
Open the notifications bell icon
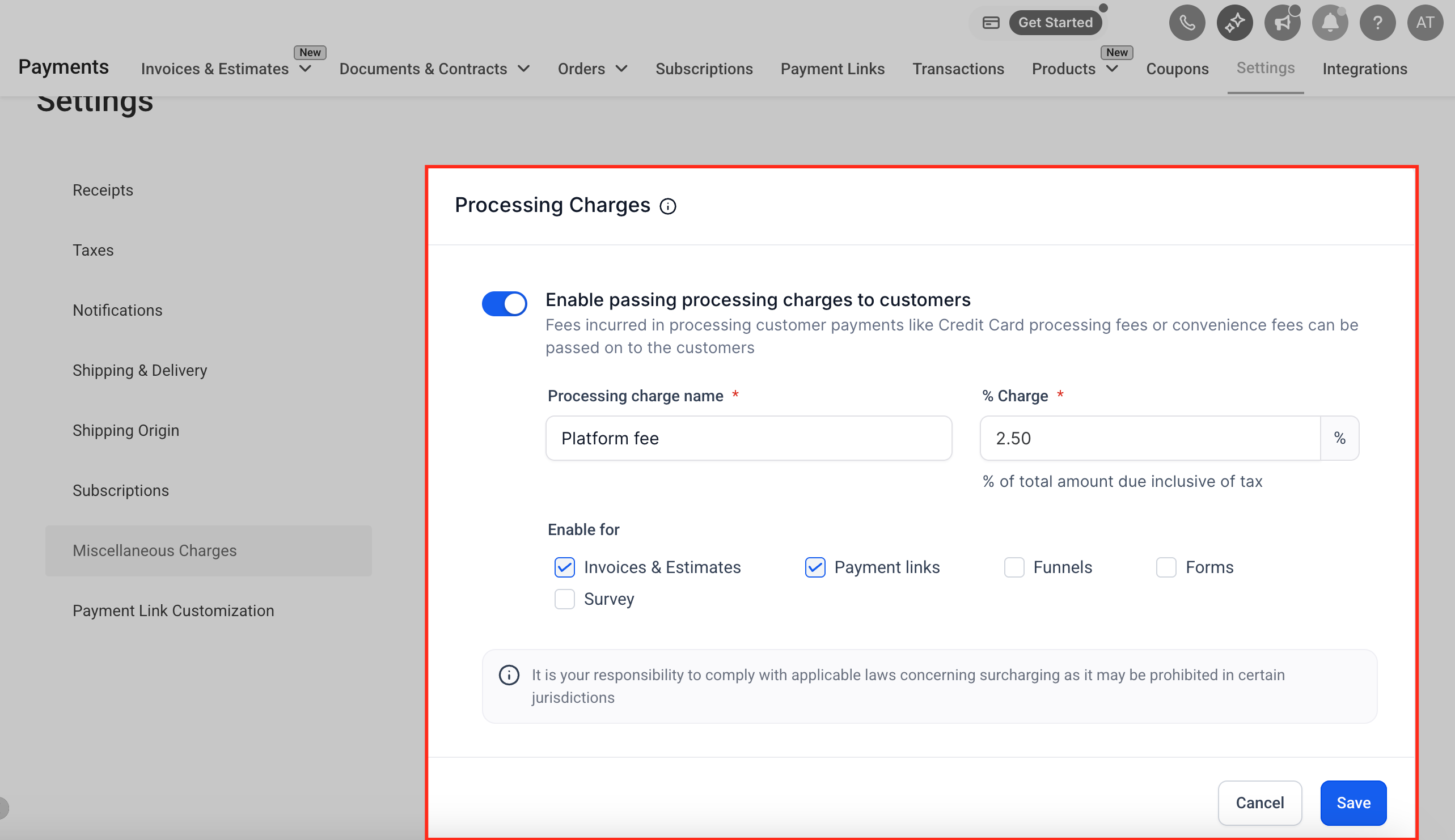tap(1330, 23)
